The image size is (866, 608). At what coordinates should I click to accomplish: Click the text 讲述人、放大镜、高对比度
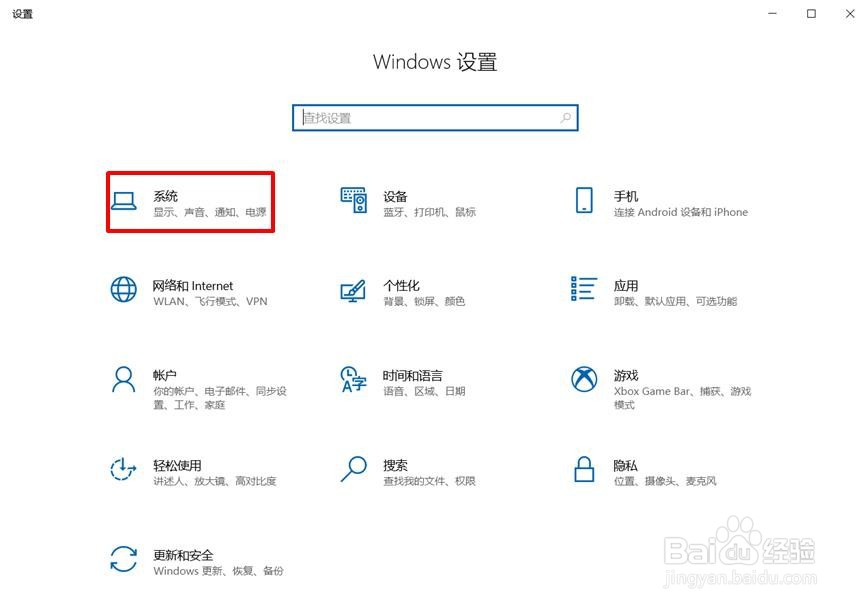coord(214,482)
